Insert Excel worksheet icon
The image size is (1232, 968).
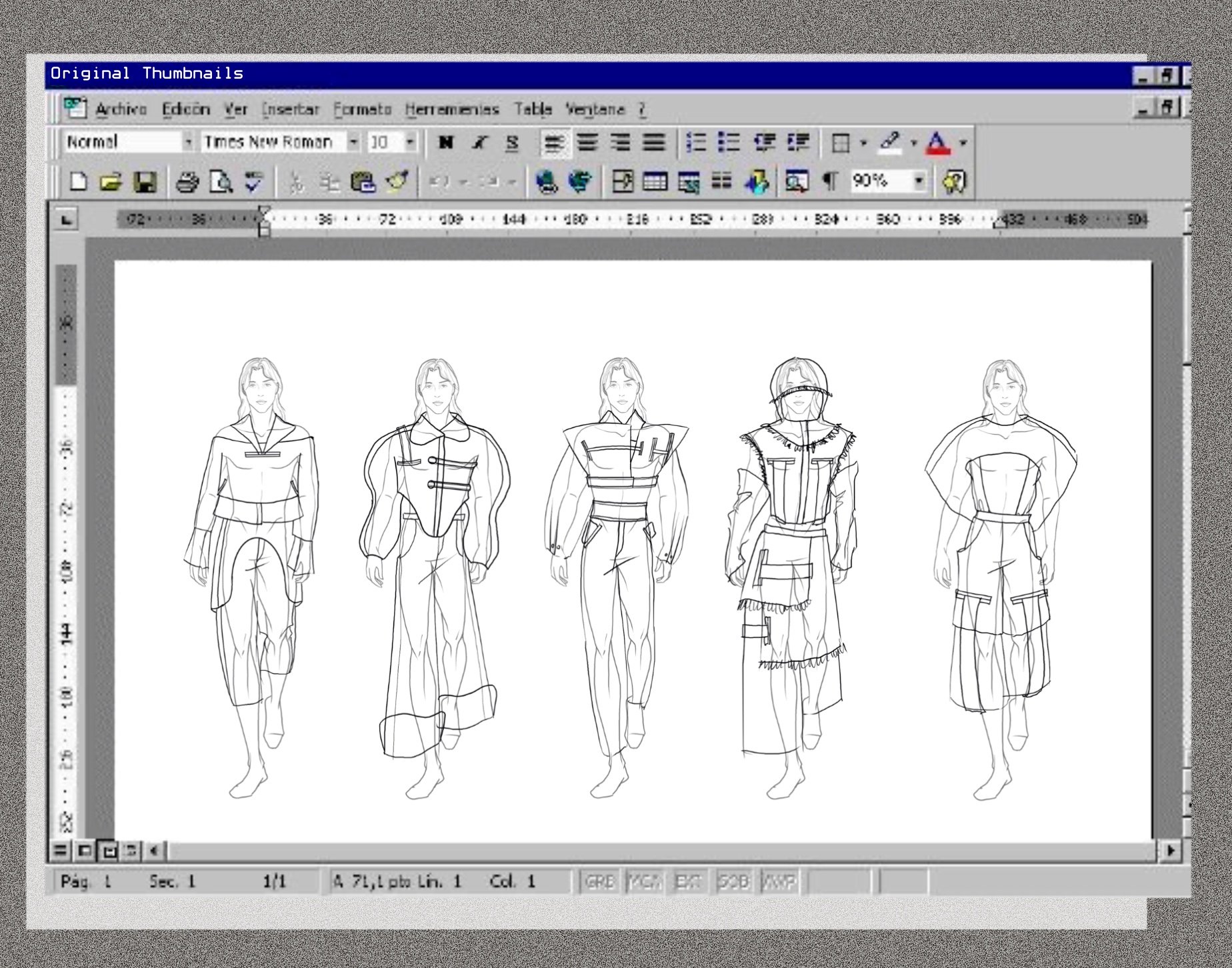click(x=689, y=181)
